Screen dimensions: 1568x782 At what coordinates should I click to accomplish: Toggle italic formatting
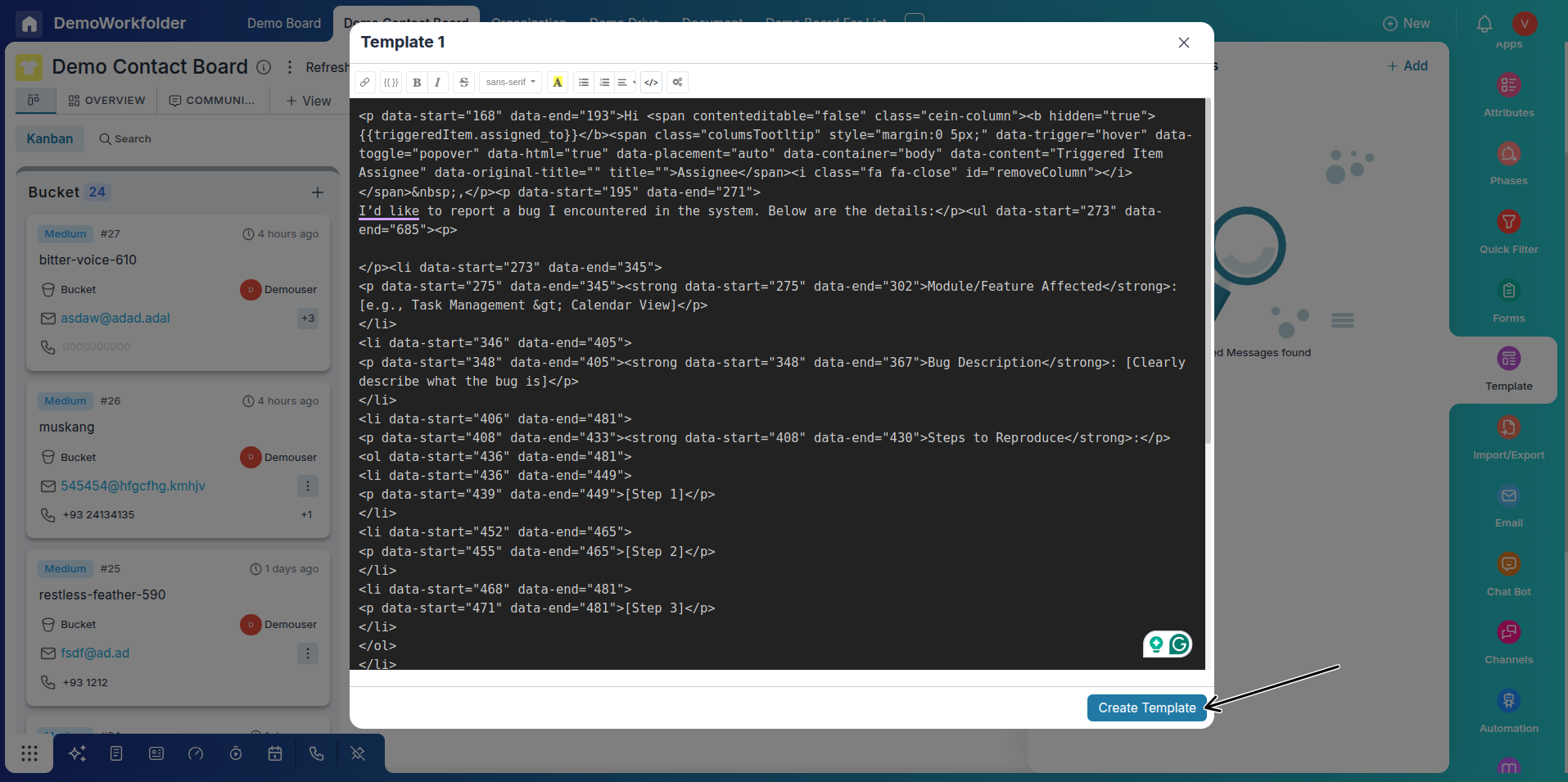click(x=437, y=82)
